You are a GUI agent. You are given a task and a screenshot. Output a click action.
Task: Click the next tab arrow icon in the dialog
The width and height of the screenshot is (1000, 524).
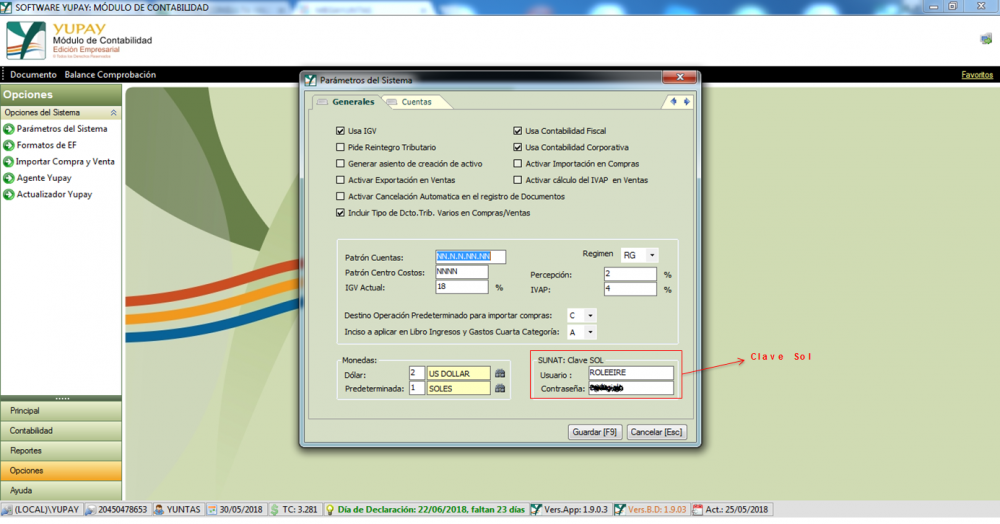click(687, 101)
